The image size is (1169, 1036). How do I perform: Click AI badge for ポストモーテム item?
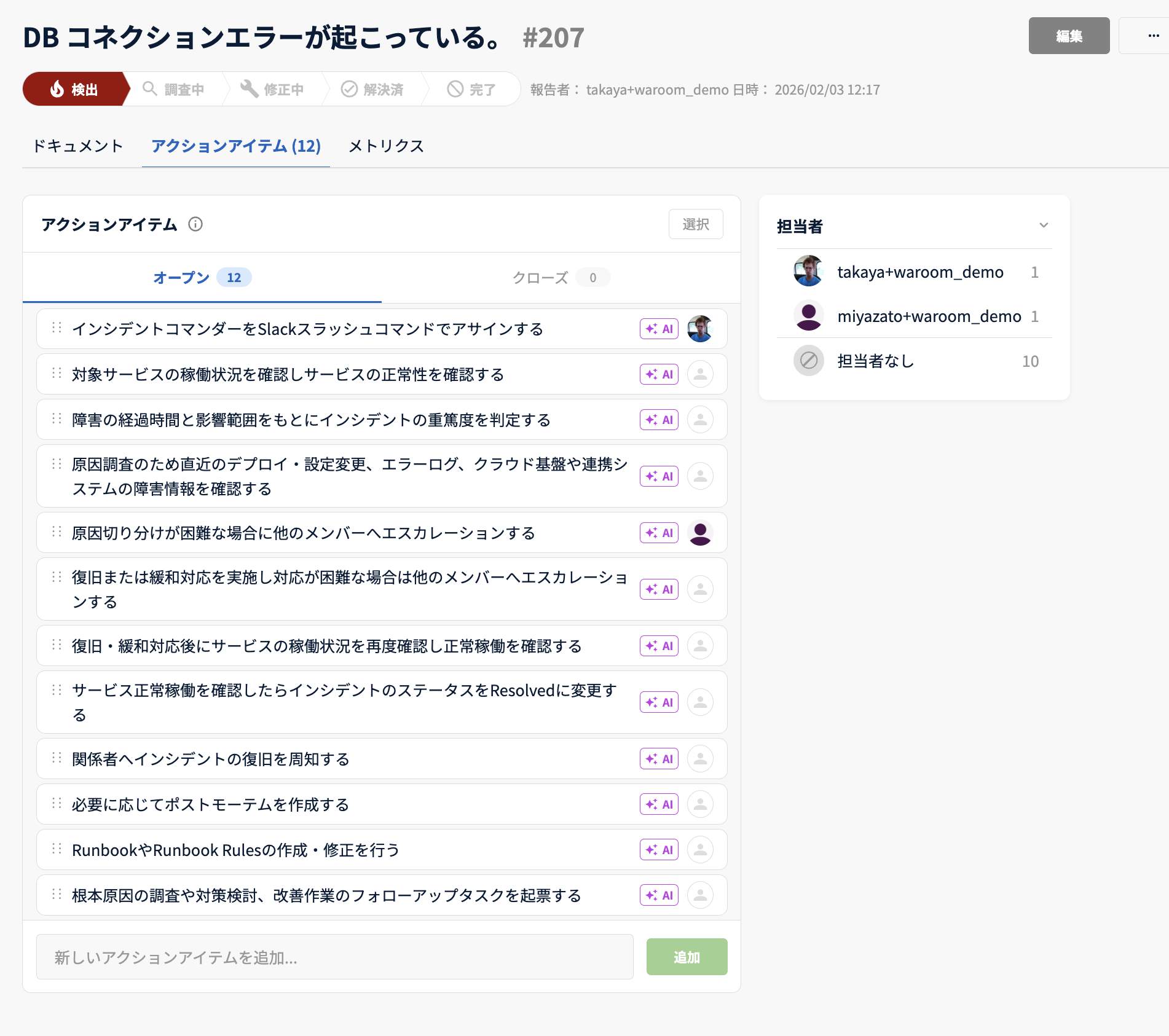659,804
